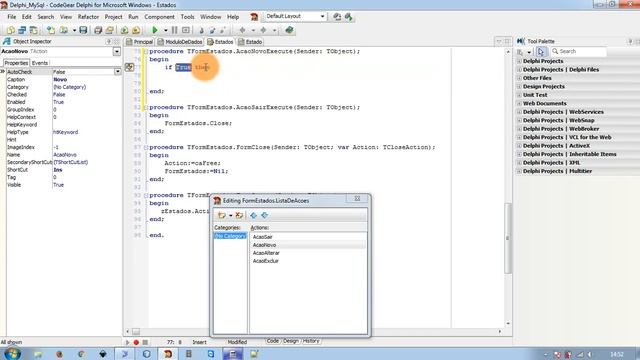Open the Run button dropdown arrow
Viewport: 640px width, 360px height.
pyautogui.click(x=165, y=30)
